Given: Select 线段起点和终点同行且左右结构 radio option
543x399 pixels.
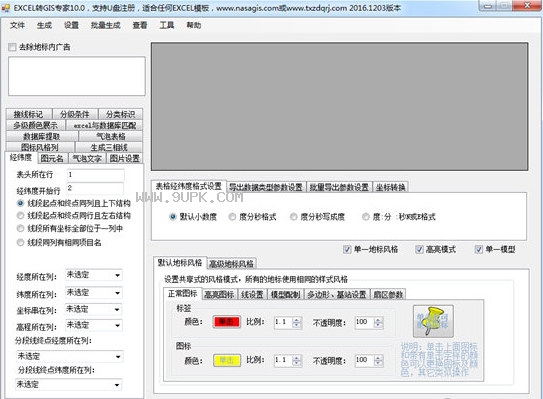Looking at the screenshot, I should pyautogui.click(x=20, y=216).
